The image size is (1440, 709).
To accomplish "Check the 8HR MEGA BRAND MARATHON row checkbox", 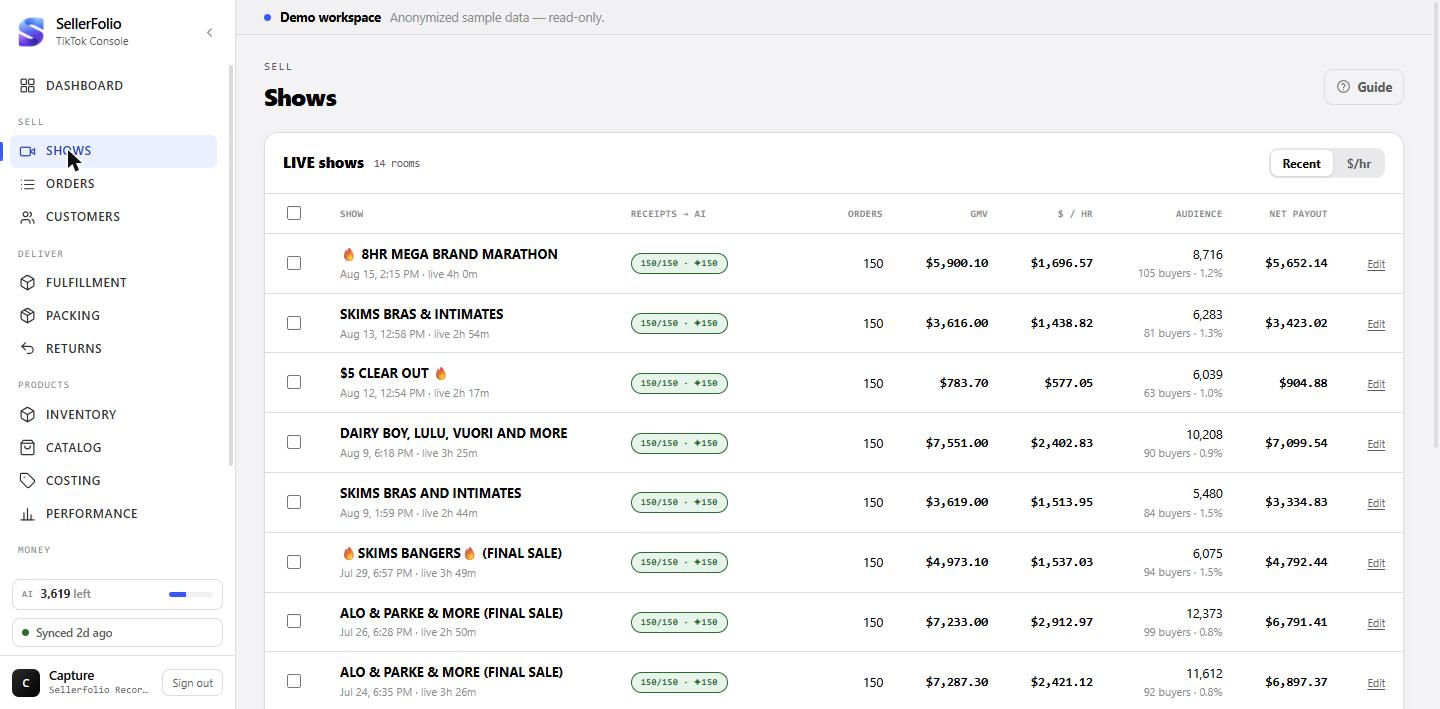I will pyautogui.click(x=294, y=263).
